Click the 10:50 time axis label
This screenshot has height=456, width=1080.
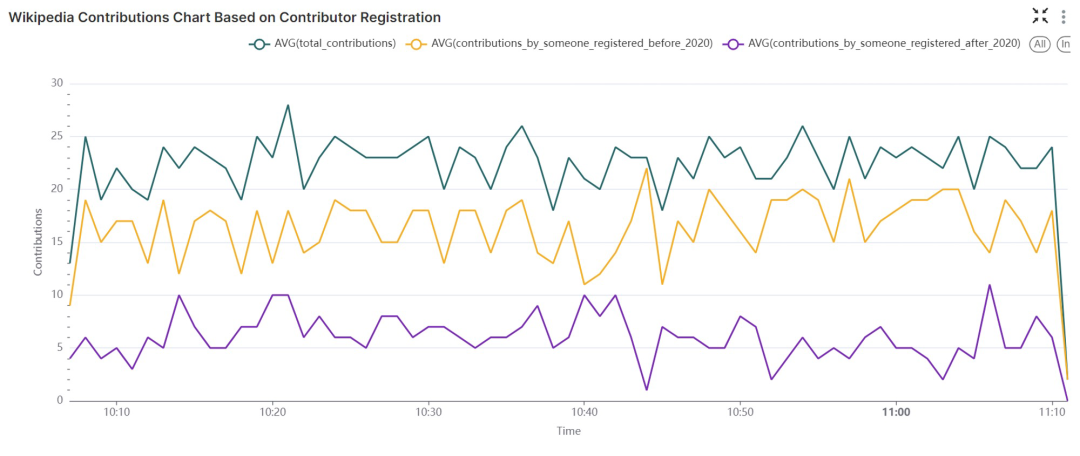coord(740,412)
